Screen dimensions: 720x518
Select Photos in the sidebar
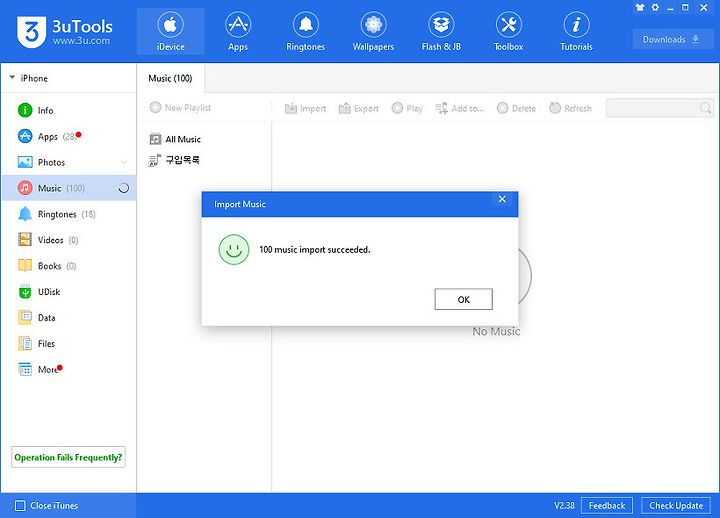[x=69, y=162]
